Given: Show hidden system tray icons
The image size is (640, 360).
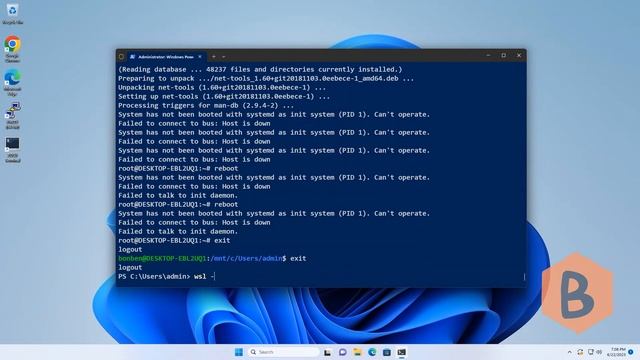Looking at the screenshot, I should (x=569, y=352).
